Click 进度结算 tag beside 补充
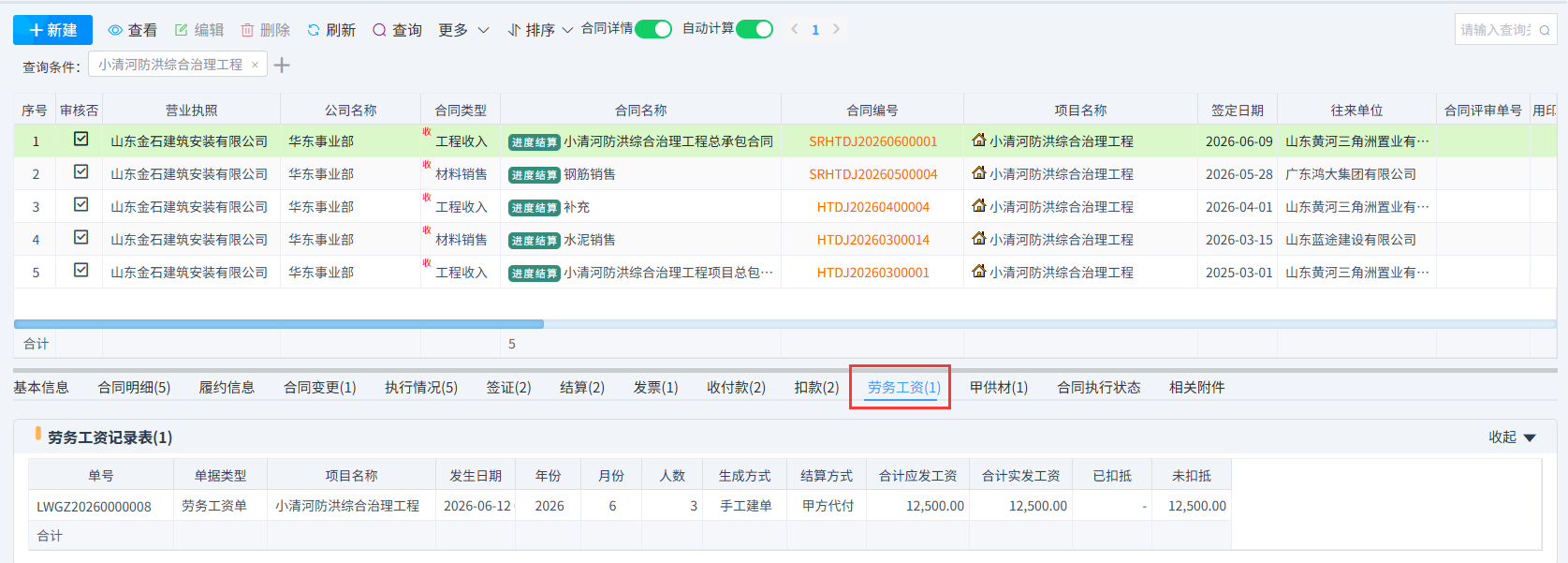 (535, 208)
